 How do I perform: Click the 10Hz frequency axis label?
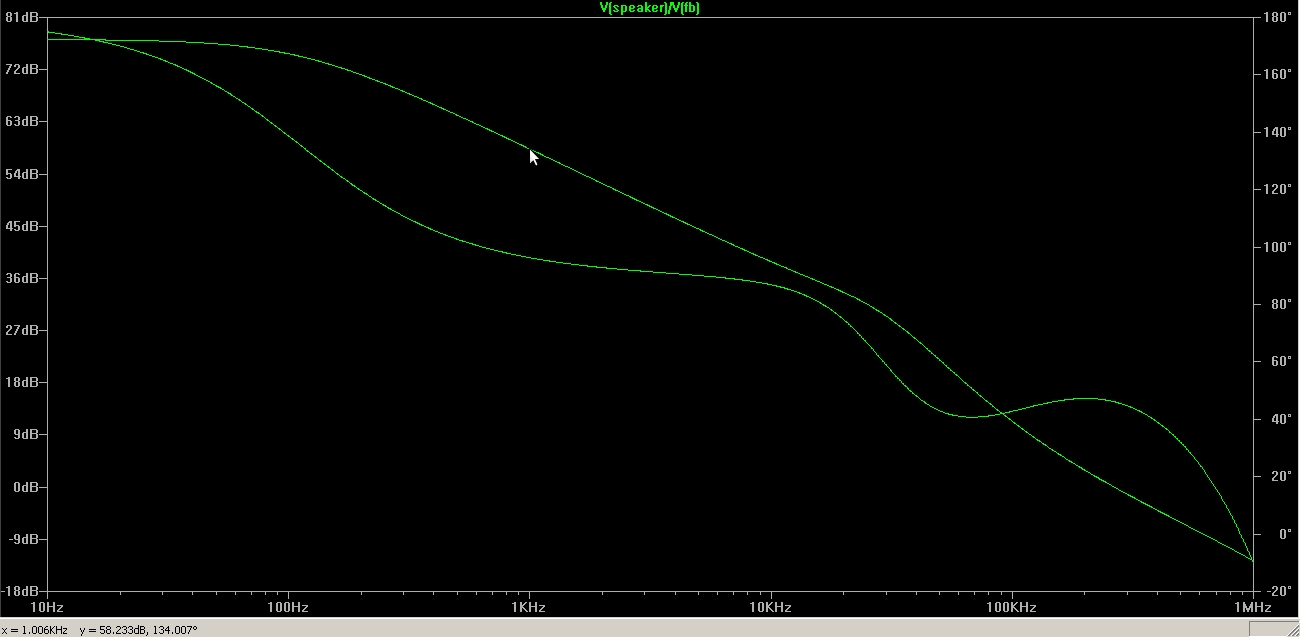(47, 608)
